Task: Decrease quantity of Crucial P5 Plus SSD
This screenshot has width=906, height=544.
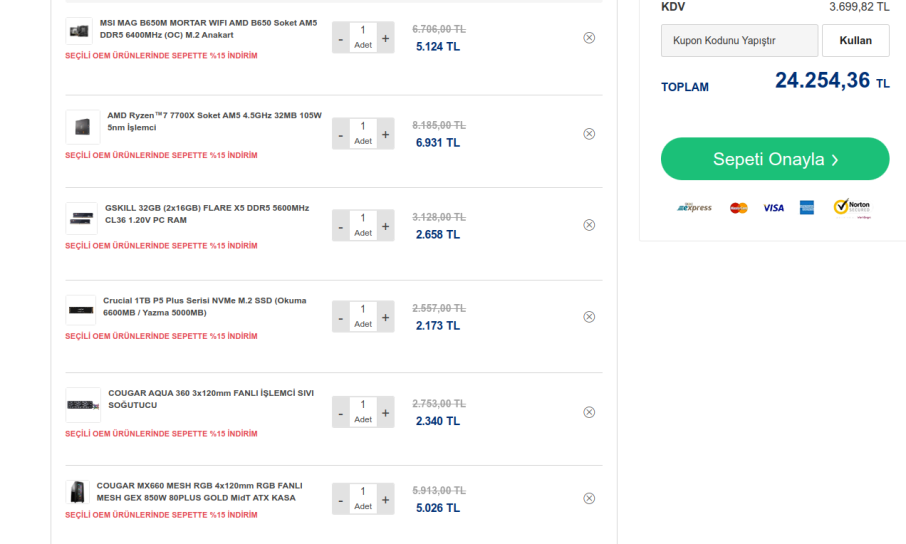Action: 340,317
